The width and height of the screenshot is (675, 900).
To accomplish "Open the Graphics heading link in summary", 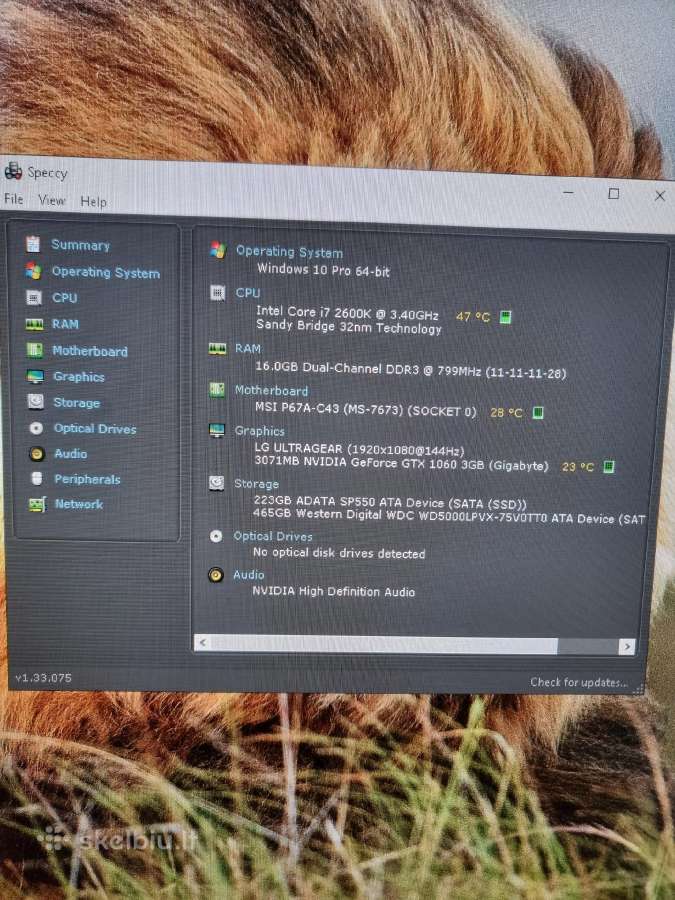I will pyautogui.click(x=259, y=431).
